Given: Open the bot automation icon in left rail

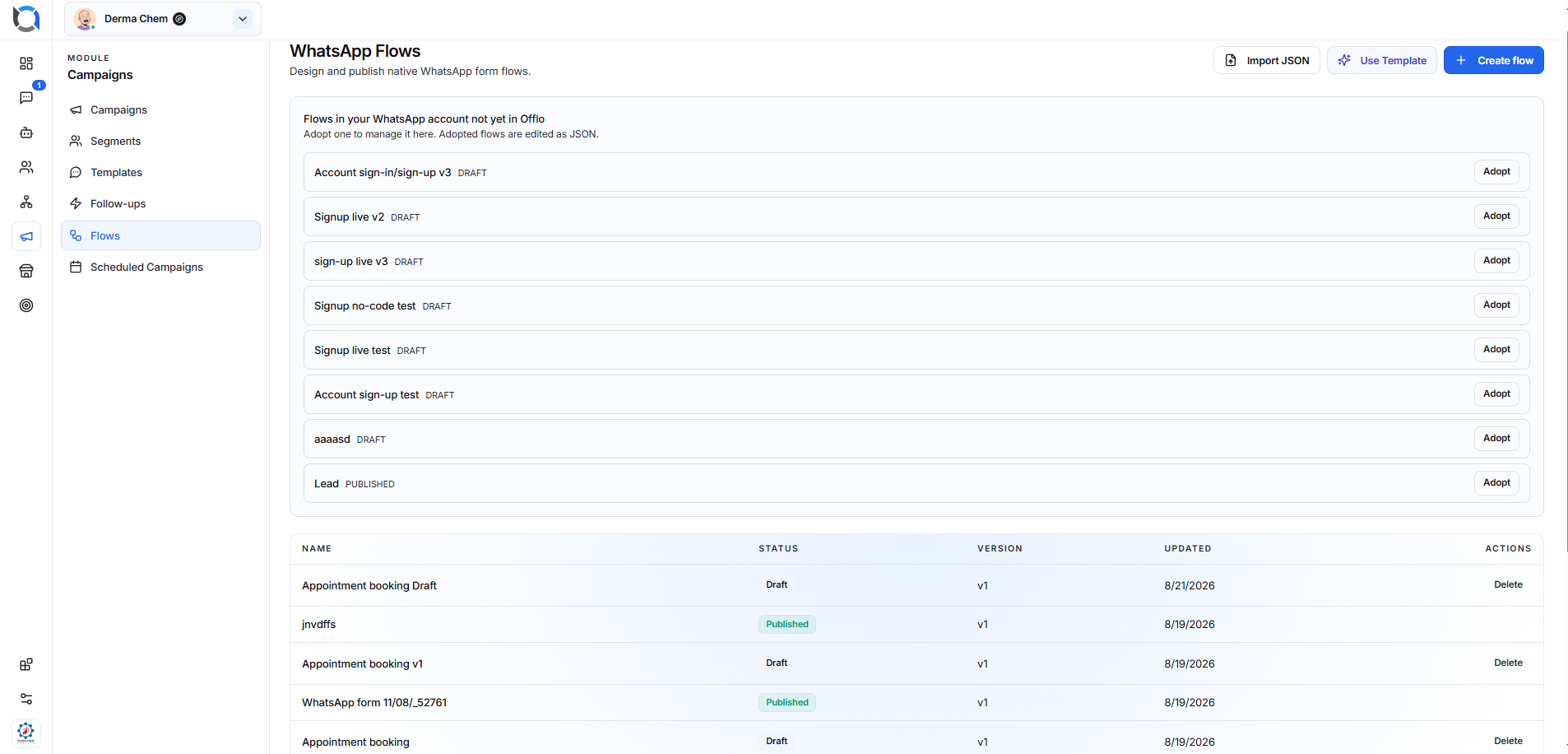Looking at the screenshot, I should [x=26, y=133].
